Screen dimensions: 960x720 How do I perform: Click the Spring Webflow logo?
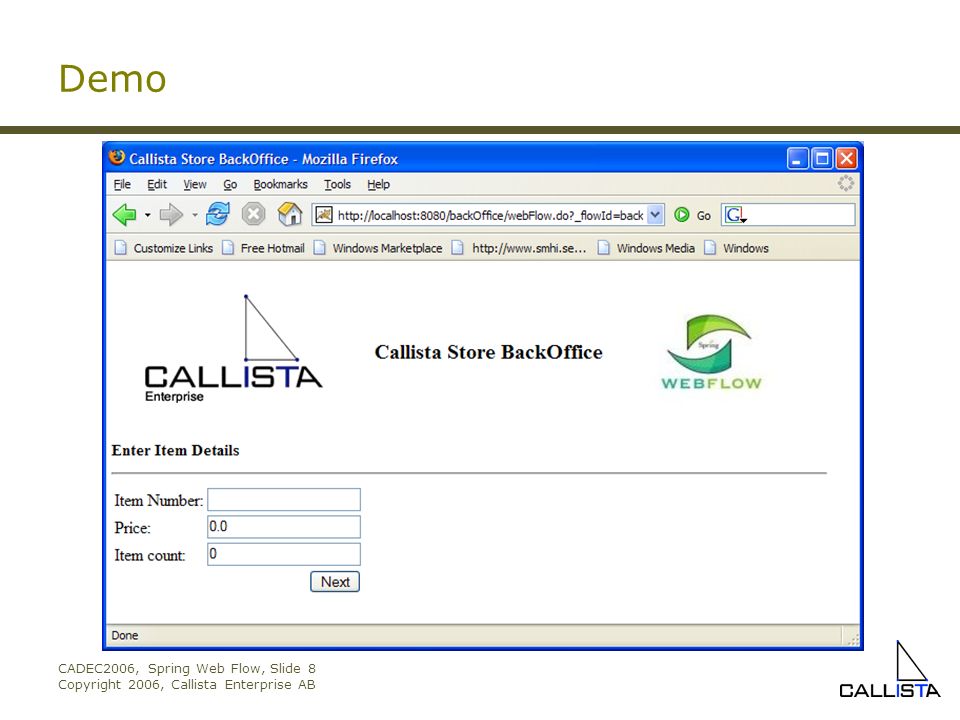[x=711, y=353]
